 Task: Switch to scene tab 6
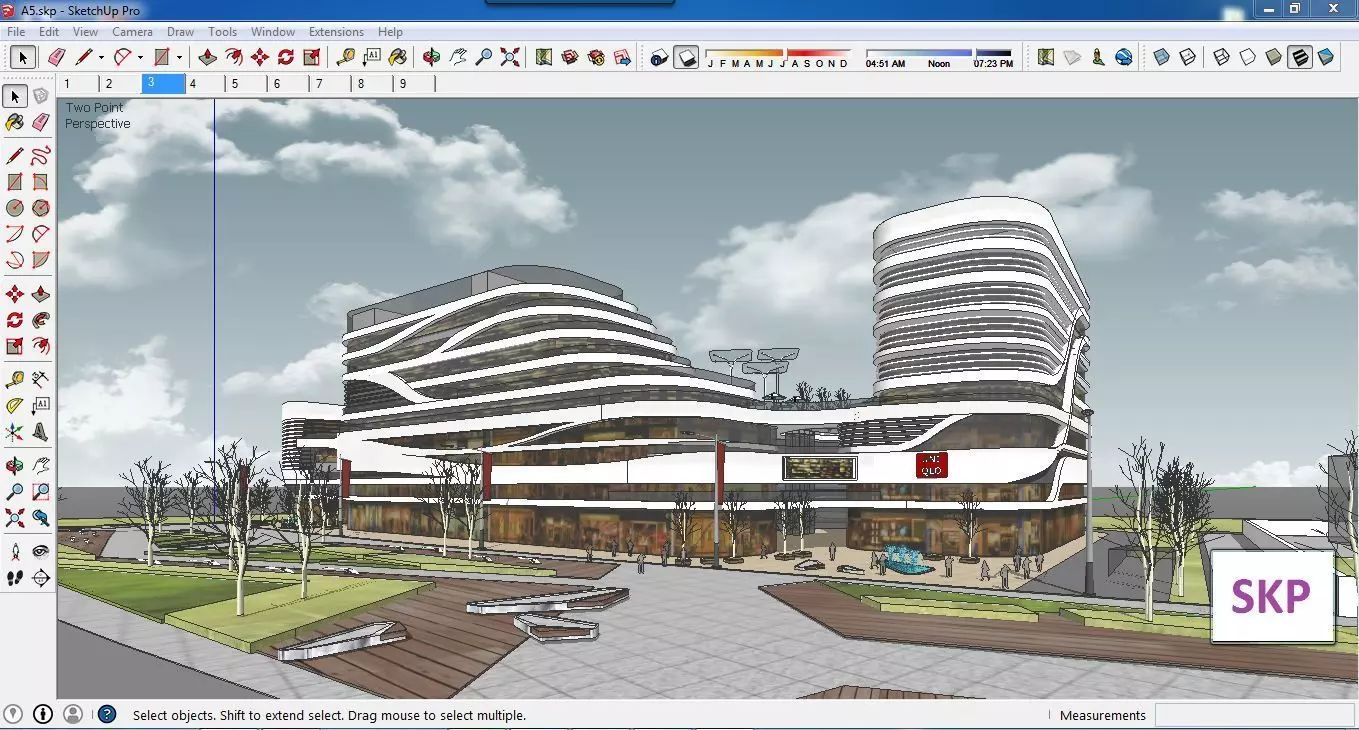289,84
